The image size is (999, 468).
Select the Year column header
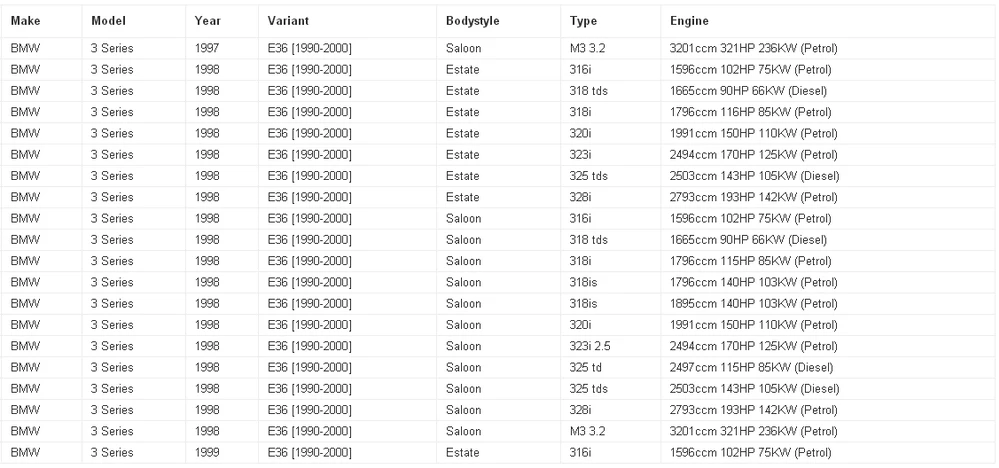click(x=208, y=21)
